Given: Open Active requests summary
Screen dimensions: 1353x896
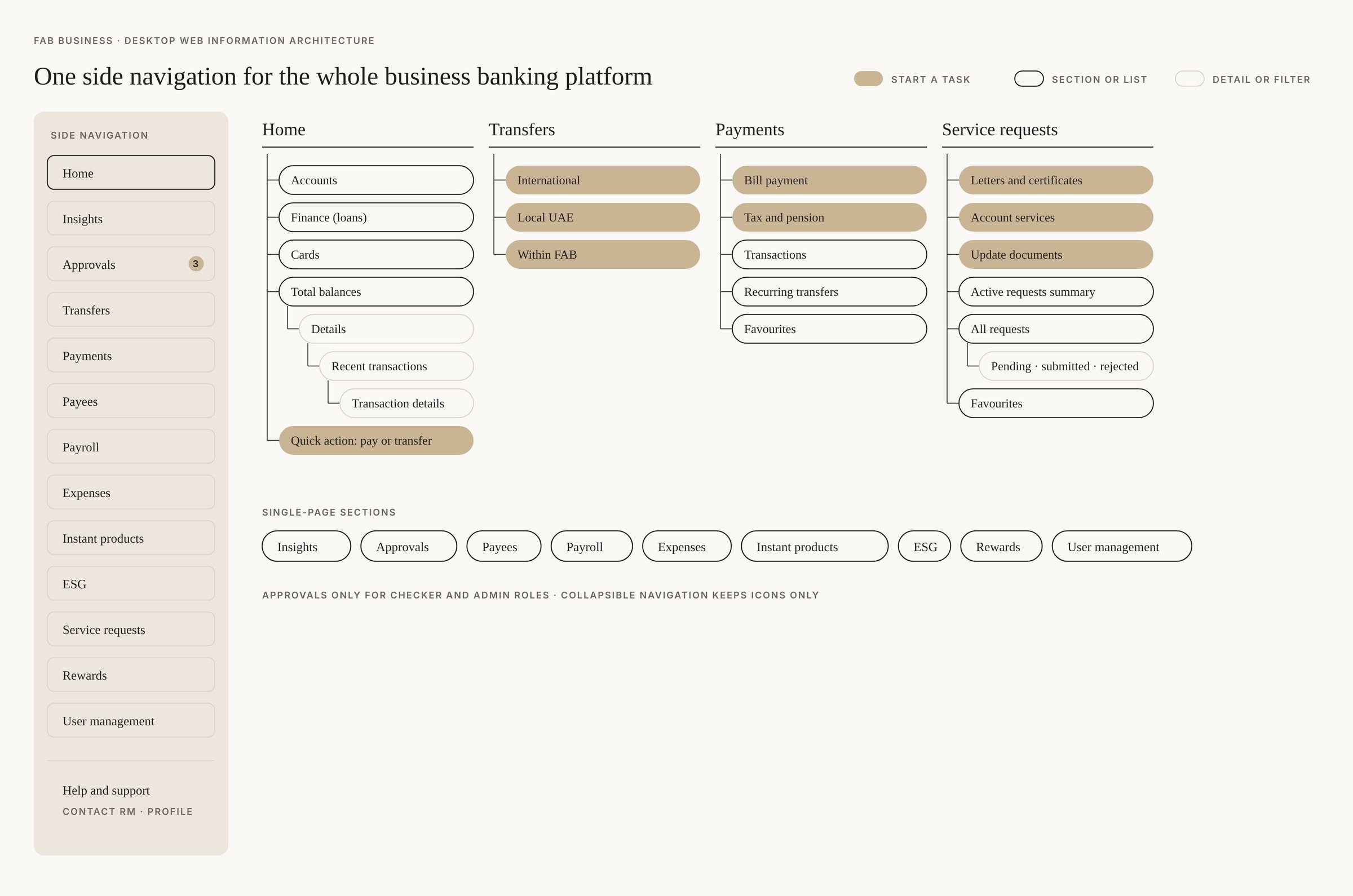Looking at the screenshot, I should tap(1056, 291).
